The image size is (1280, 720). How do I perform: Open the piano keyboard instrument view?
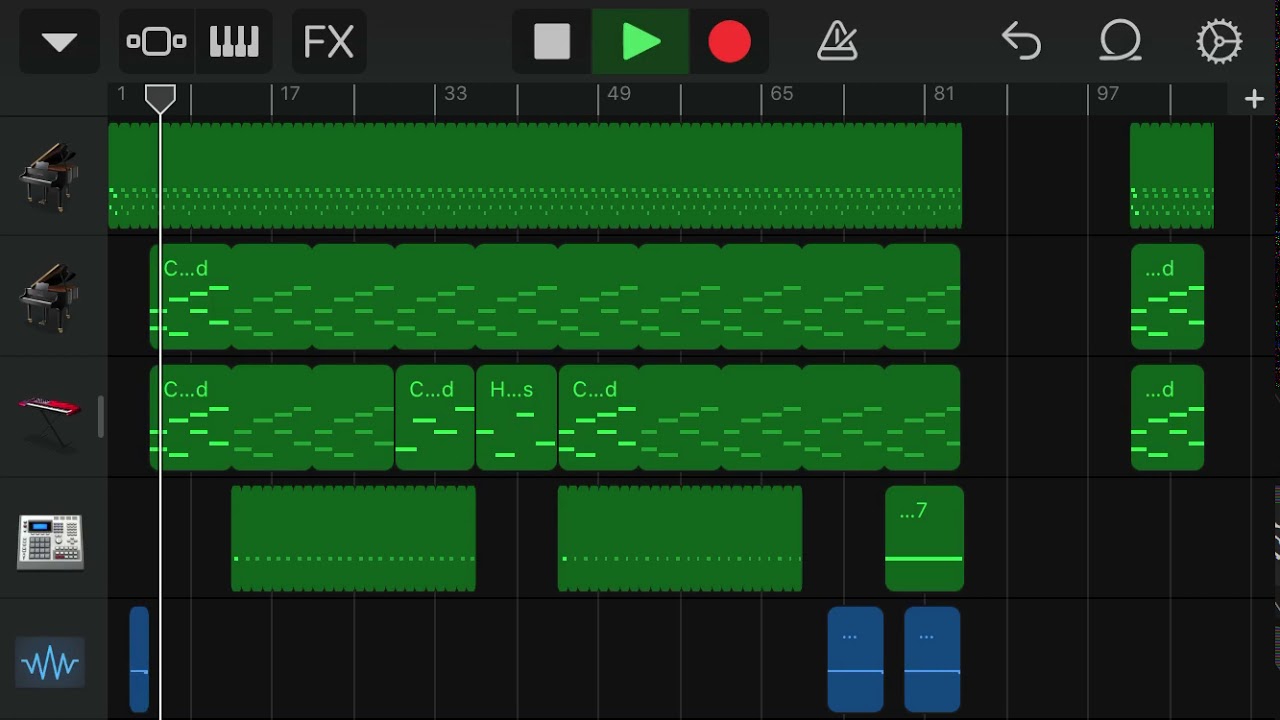click(234, 42)
